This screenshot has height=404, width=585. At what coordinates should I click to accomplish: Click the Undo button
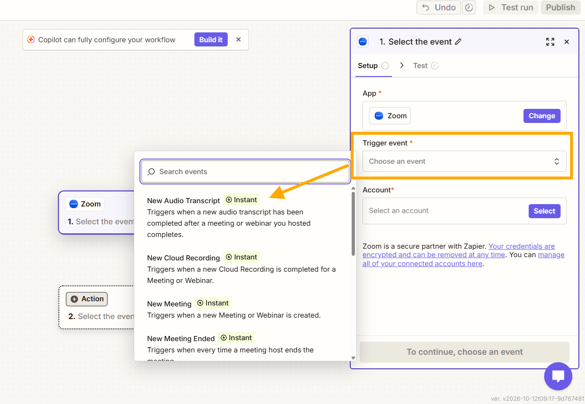438,7
